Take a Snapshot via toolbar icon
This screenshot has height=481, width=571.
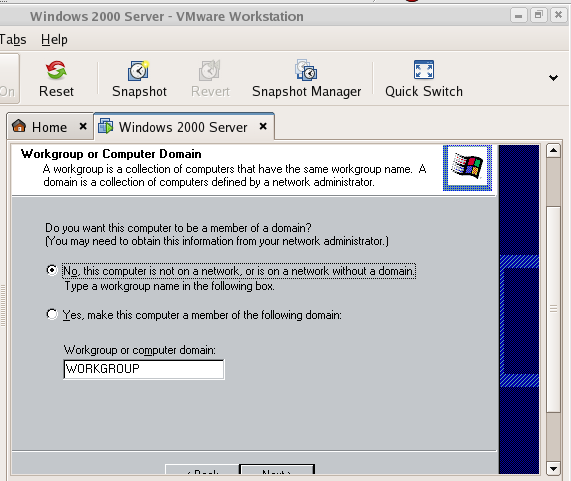pyautogui.click(x=138, y=70)
